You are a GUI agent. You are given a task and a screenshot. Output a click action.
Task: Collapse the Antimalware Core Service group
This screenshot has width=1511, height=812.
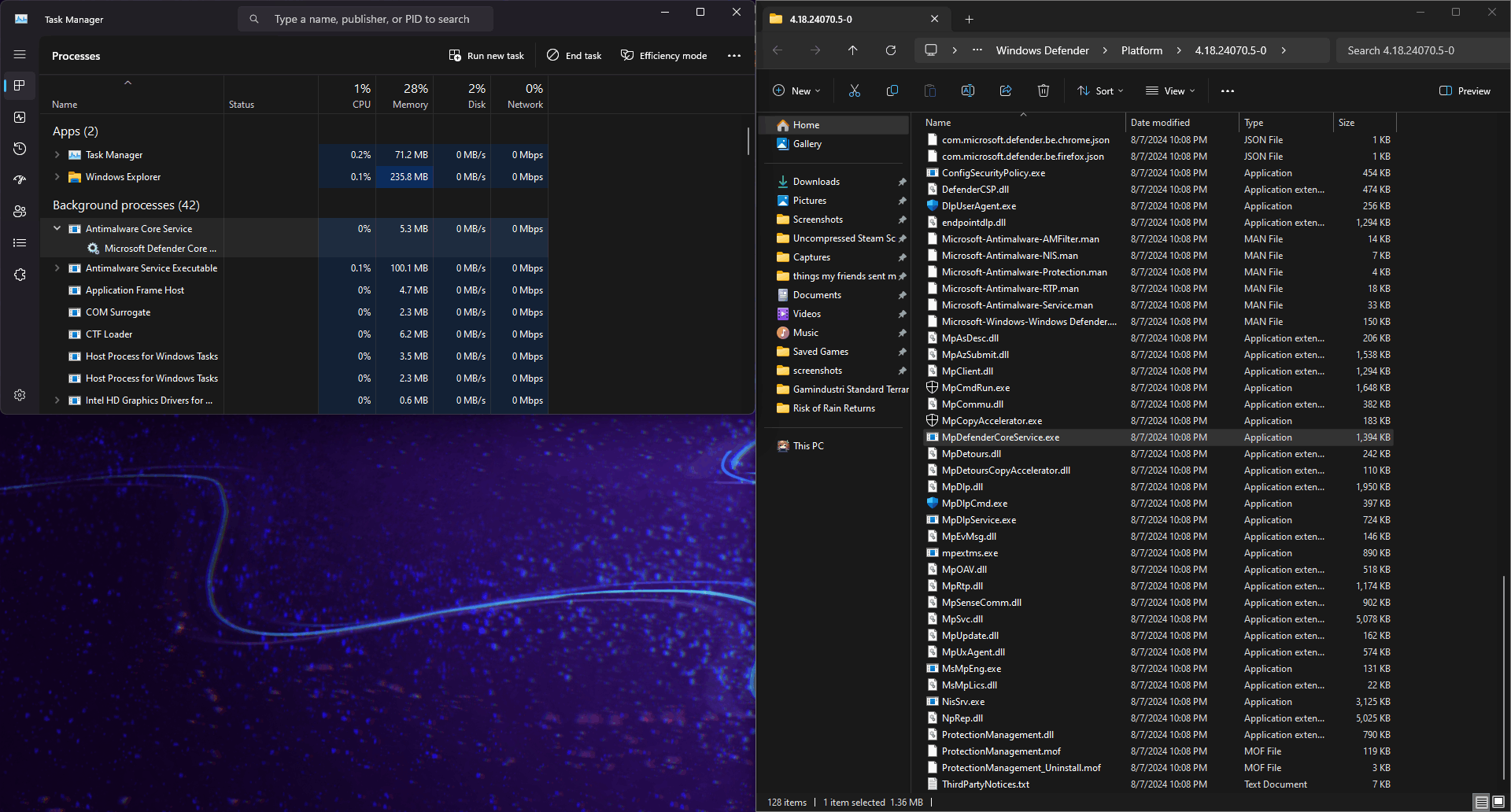tap(57, 229)
